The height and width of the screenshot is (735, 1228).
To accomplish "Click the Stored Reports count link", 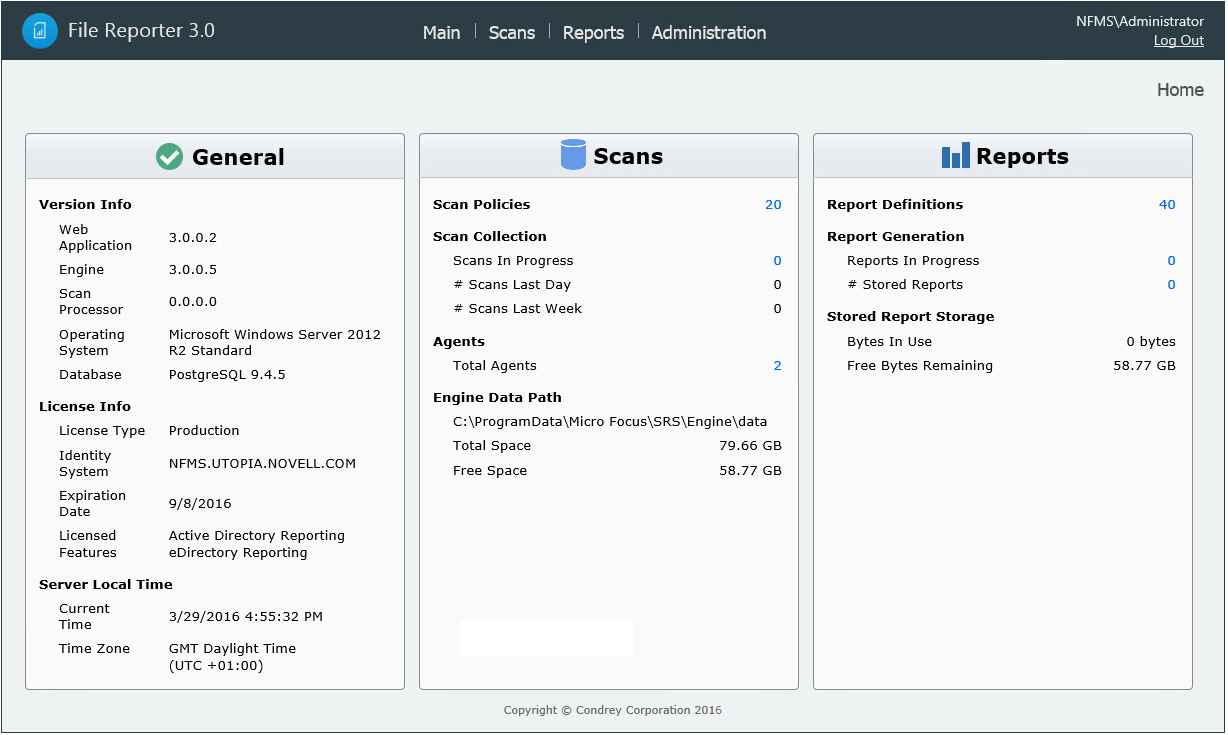I will (1171, 285).
